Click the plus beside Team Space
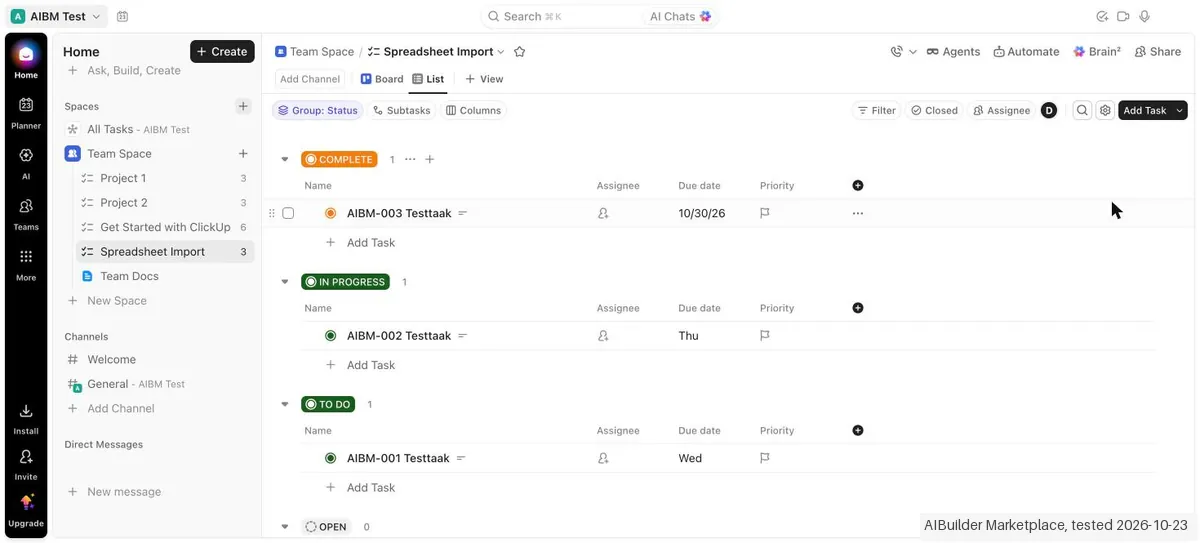Screen dimensions: 1200x543 point(243,153)
